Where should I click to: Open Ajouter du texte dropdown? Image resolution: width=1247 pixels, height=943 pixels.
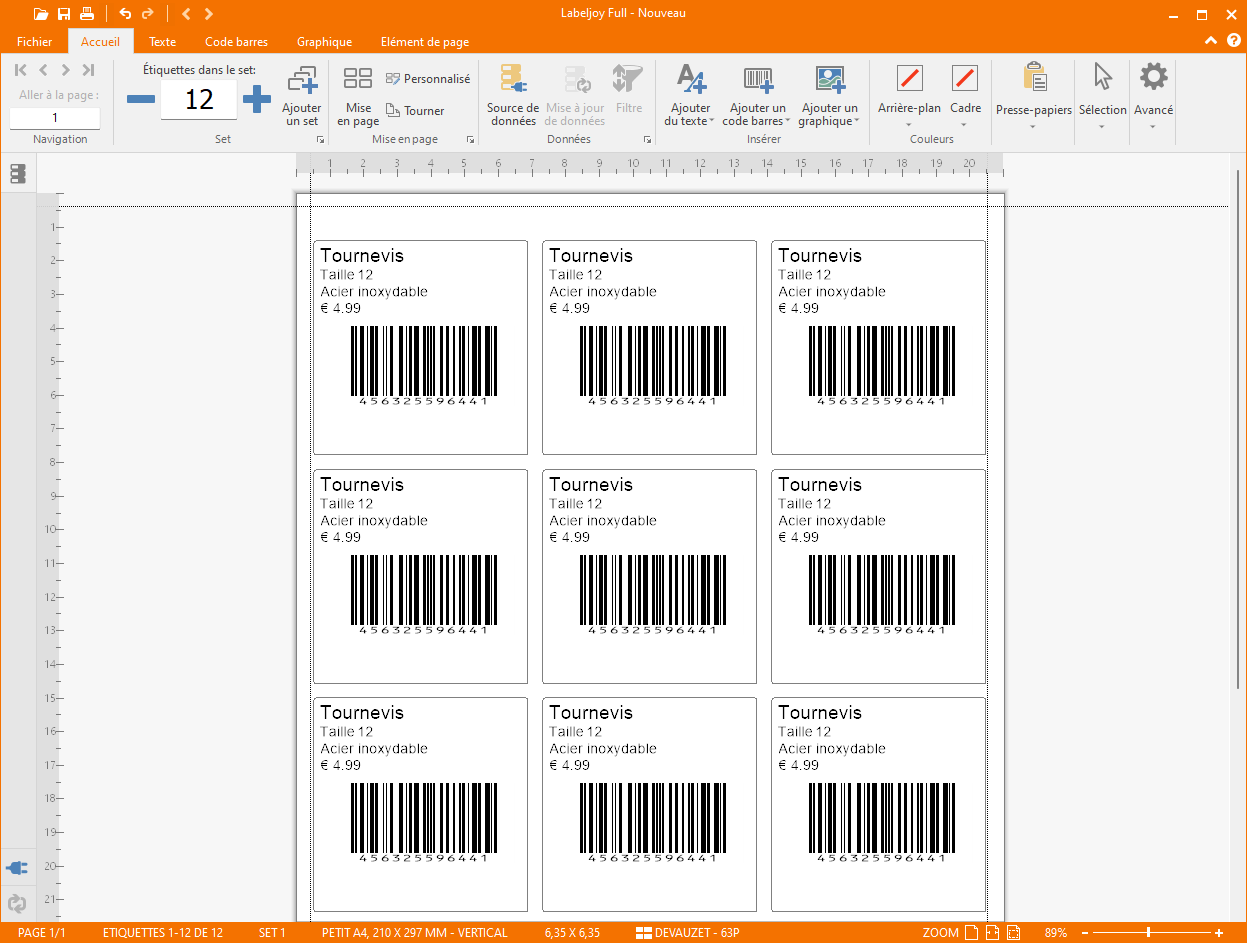[x=690, y=97]
